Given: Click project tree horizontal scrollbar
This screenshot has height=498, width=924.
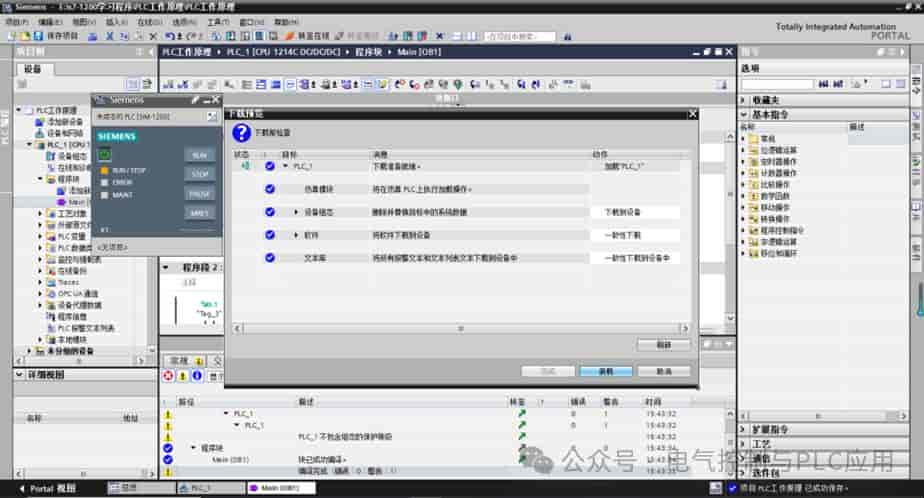Looking at the screenshot, I should 80,360.
